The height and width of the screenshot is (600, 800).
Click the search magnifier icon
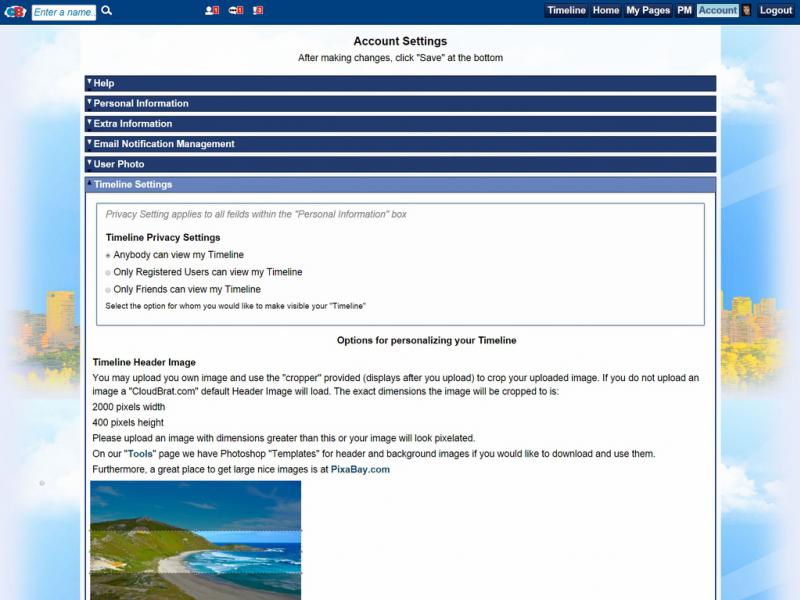107,11
